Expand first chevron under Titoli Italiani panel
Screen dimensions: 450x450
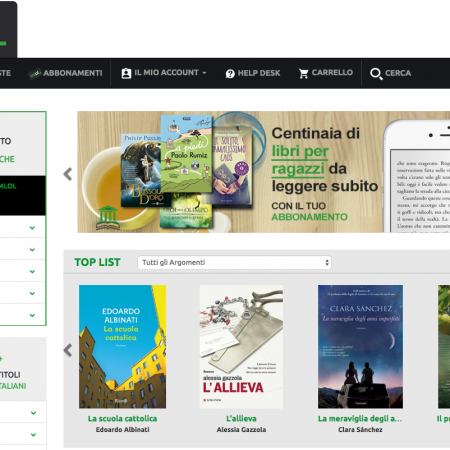33,413
